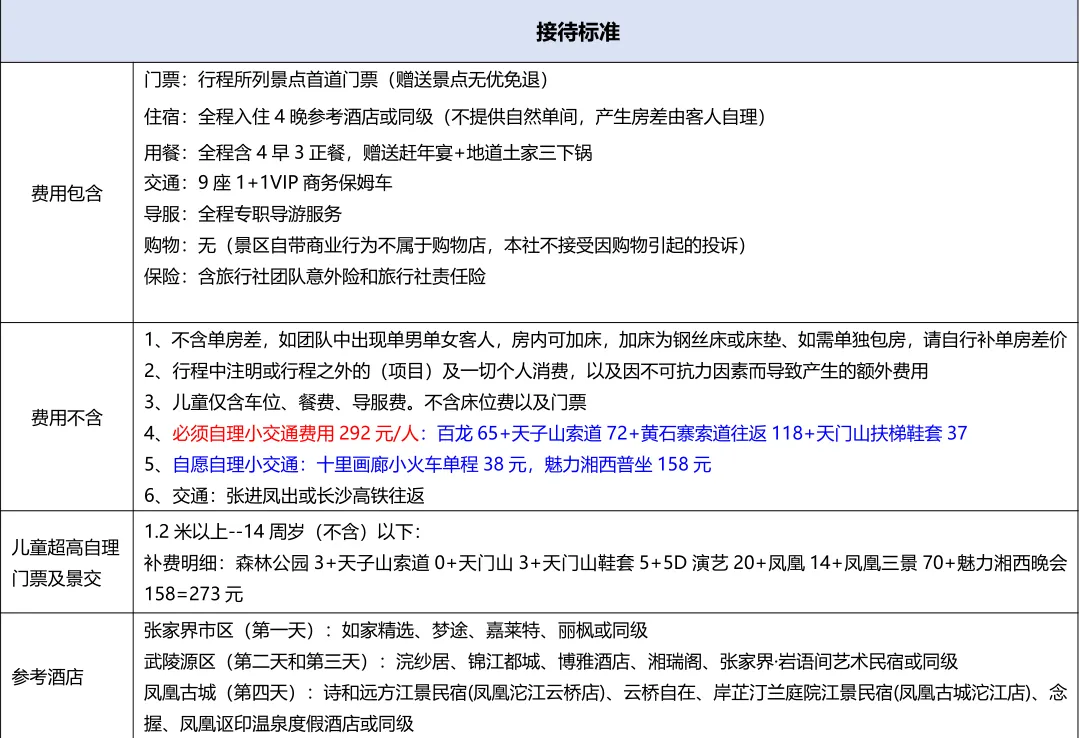Click the 接待标准 table header
Viewport: 1079px width, 738px height.
coord(578,32)
